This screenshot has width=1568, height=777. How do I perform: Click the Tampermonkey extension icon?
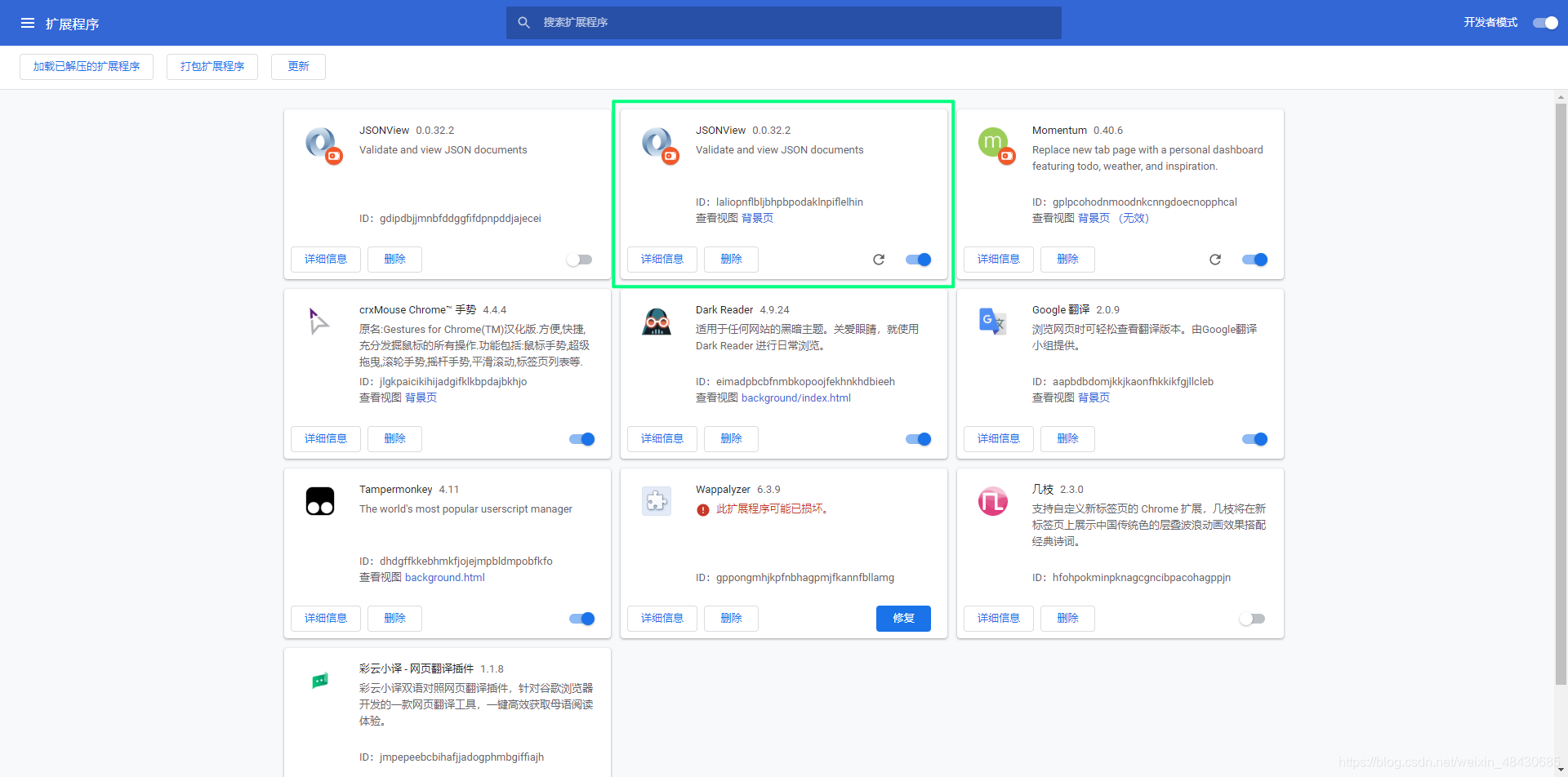coord(320,501)
